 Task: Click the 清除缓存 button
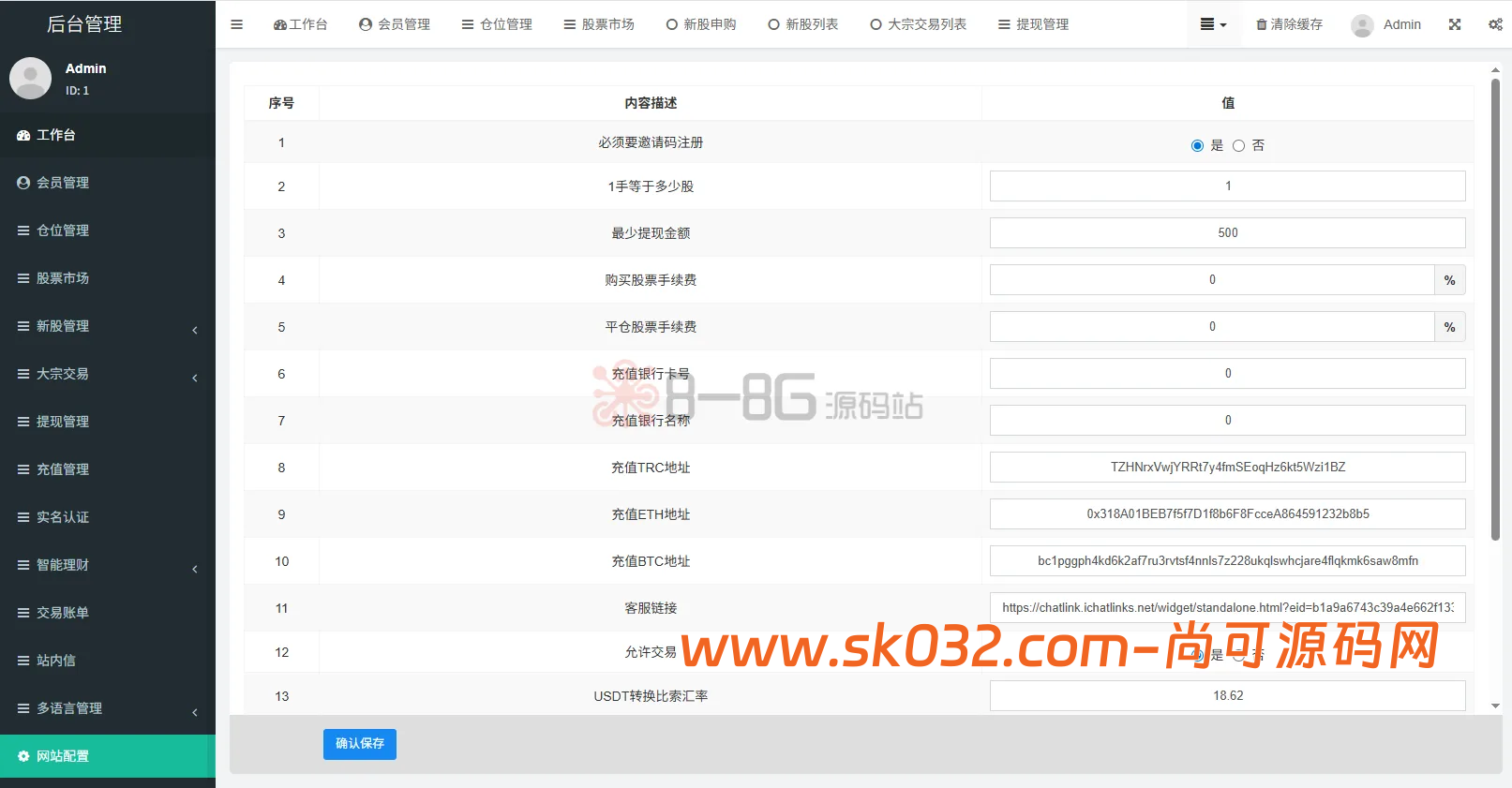1289,24
